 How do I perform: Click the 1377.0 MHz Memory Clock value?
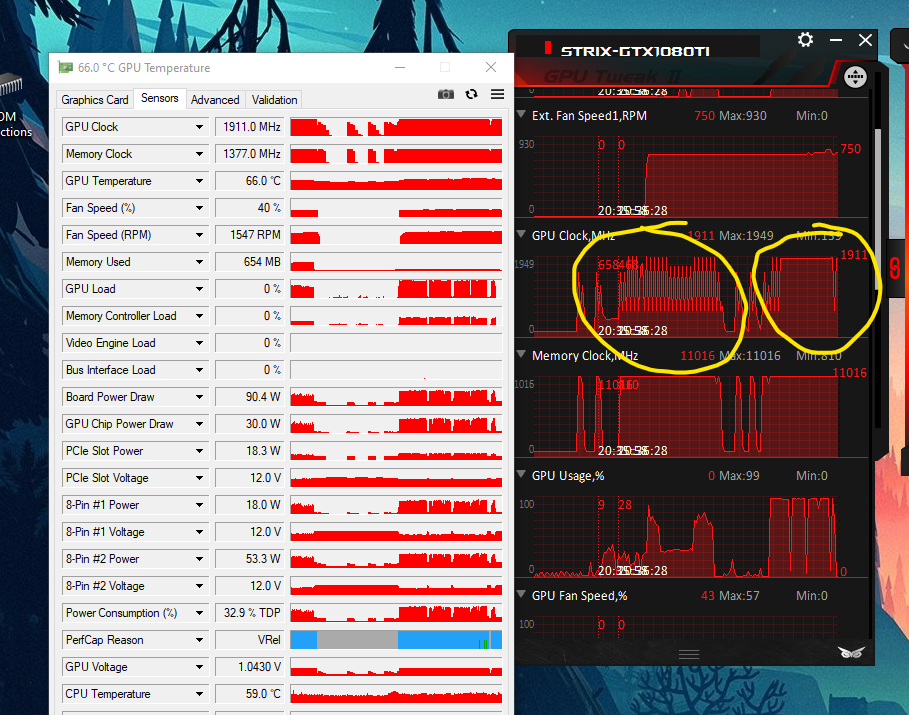pos(250,154)
